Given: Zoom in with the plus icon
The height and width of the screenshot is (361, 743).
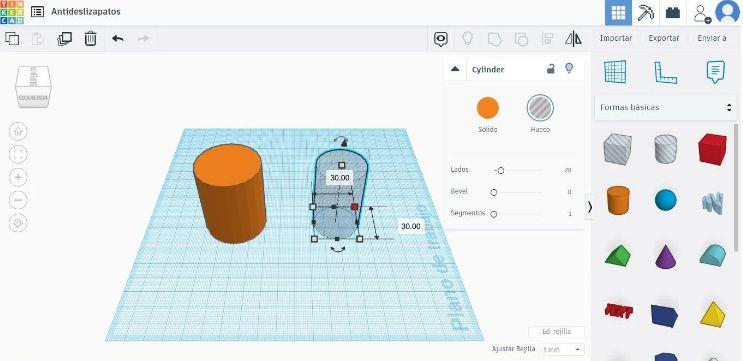Looking at the screenshot, I should (x=18, y=177).
